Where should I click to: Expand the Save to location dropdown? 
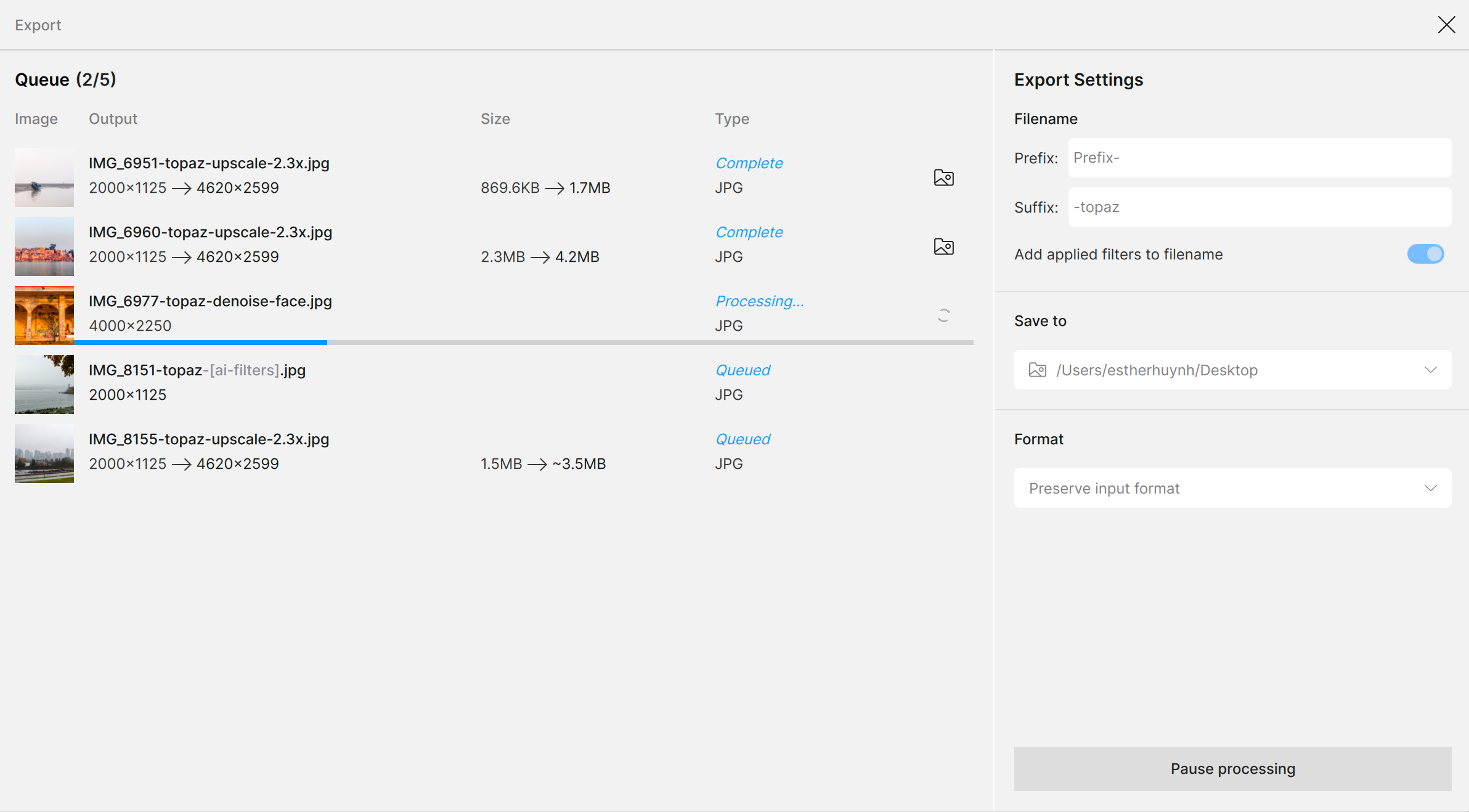tap(1430, 370)
